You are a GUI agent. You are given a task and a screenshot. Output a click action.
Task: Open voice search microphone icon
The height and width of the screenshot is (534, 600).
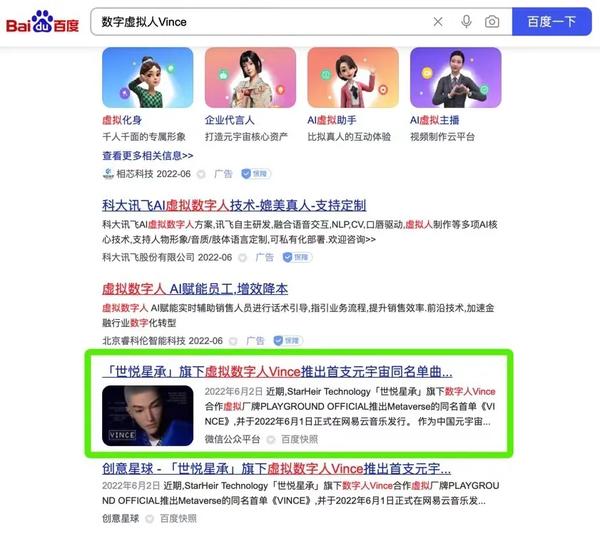(x=466, y=22)
